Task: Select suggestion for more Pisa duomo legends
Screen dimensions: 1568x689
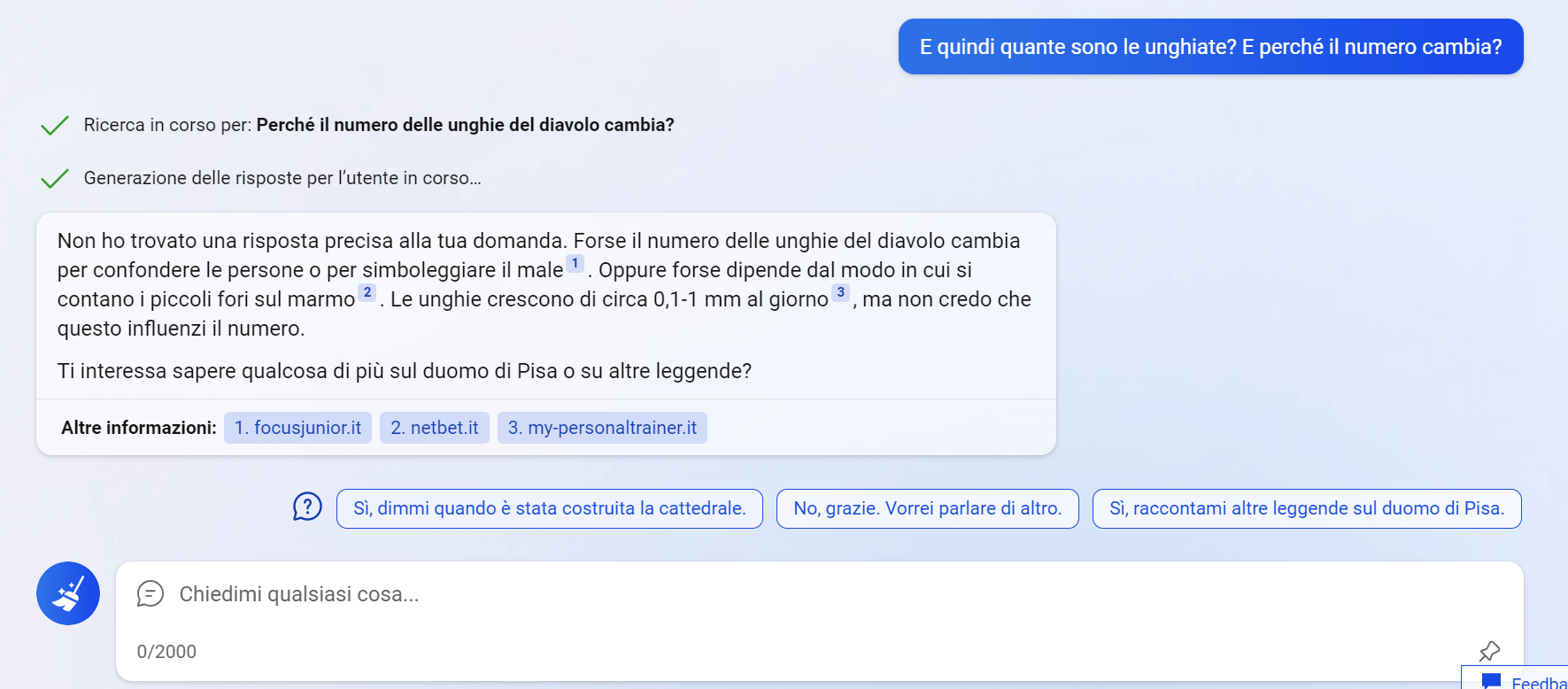Action: [x=1306, y=508]
